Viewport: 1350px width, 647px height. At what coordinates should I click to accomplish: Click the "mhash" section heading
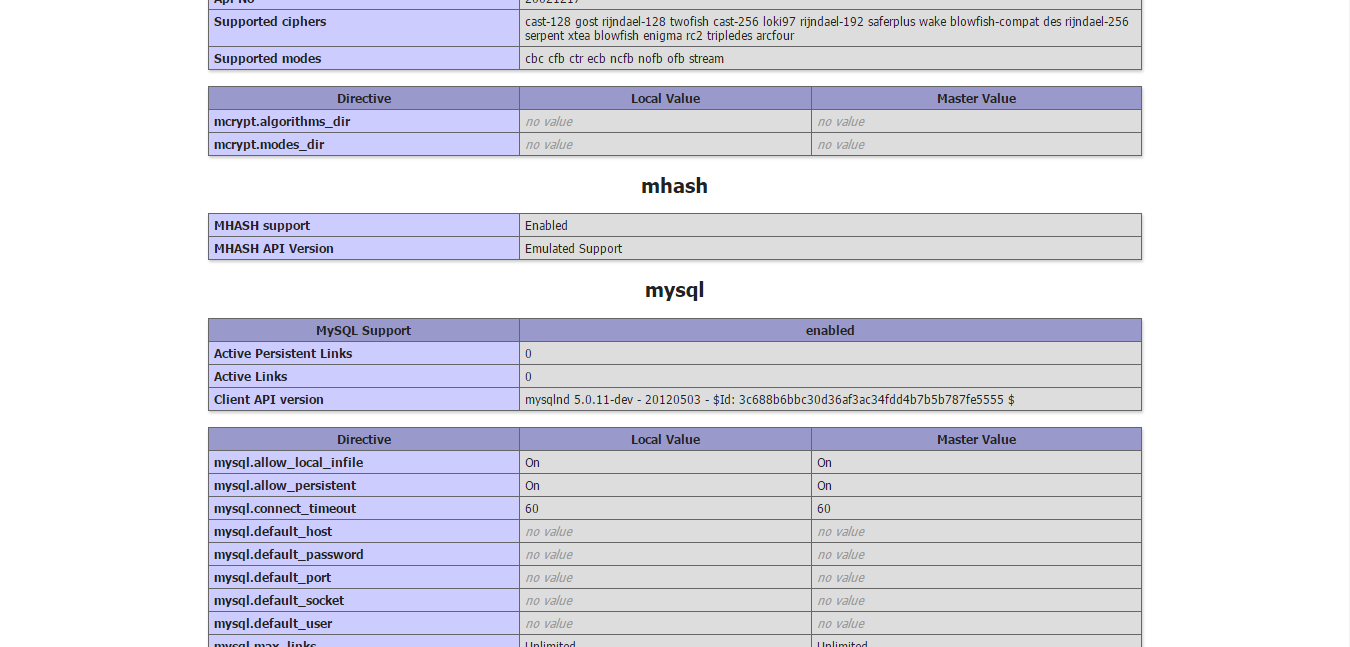674,185
